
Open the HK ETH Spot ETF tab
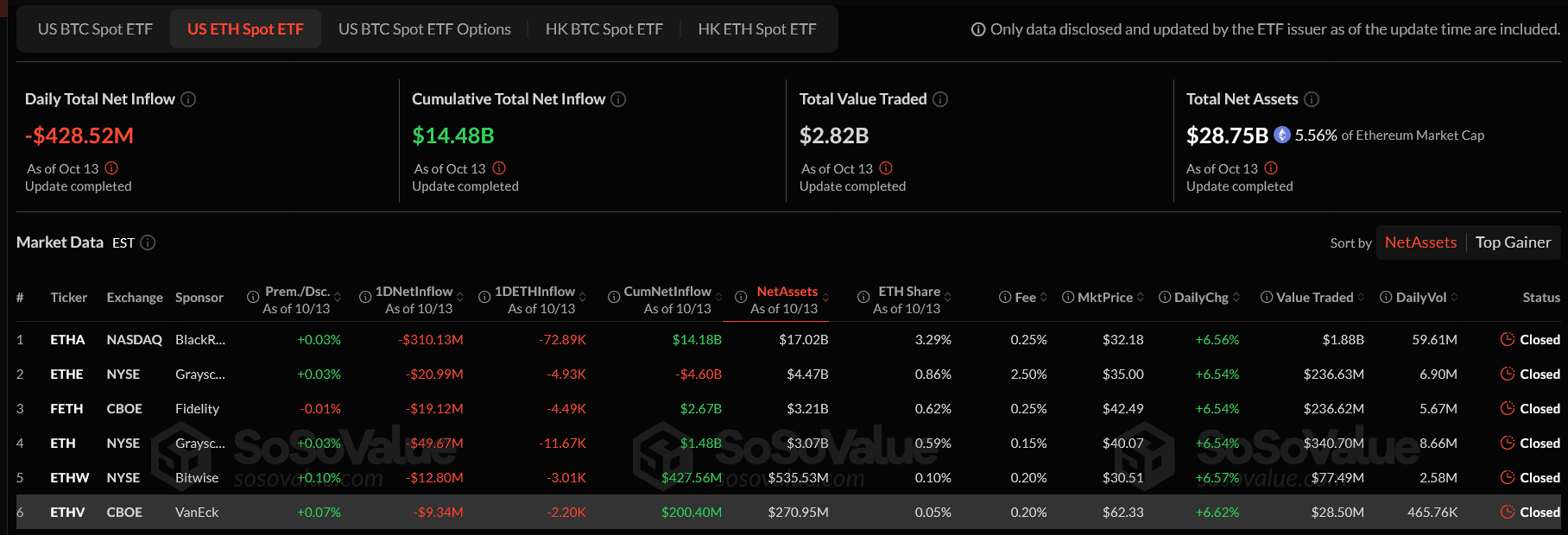[x=756, y=29]
